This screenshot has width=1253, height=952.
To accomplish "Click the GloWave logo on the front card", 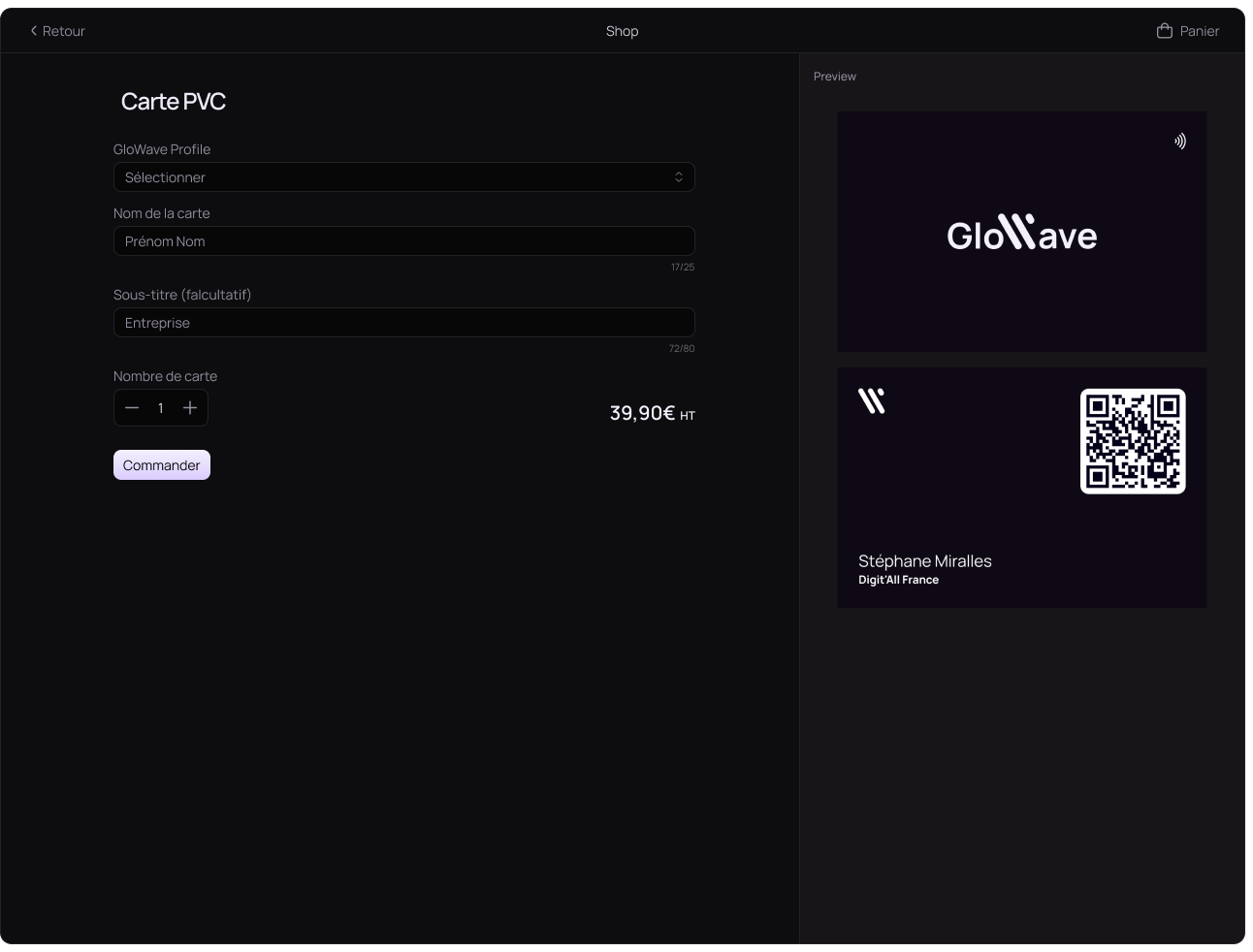I will [x=1022, y=233].
